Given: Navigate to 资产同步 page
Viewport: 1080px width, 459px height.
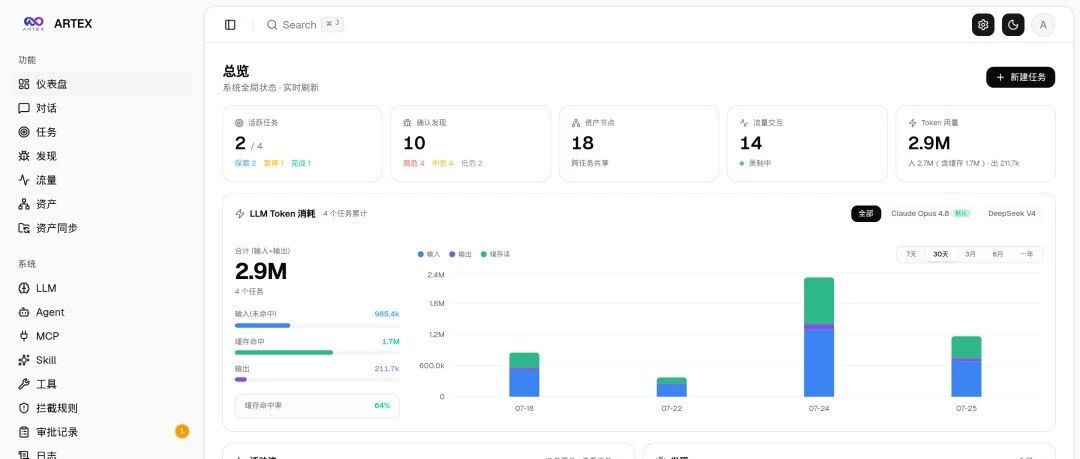Looking at the screenshot, I should 104,228.
